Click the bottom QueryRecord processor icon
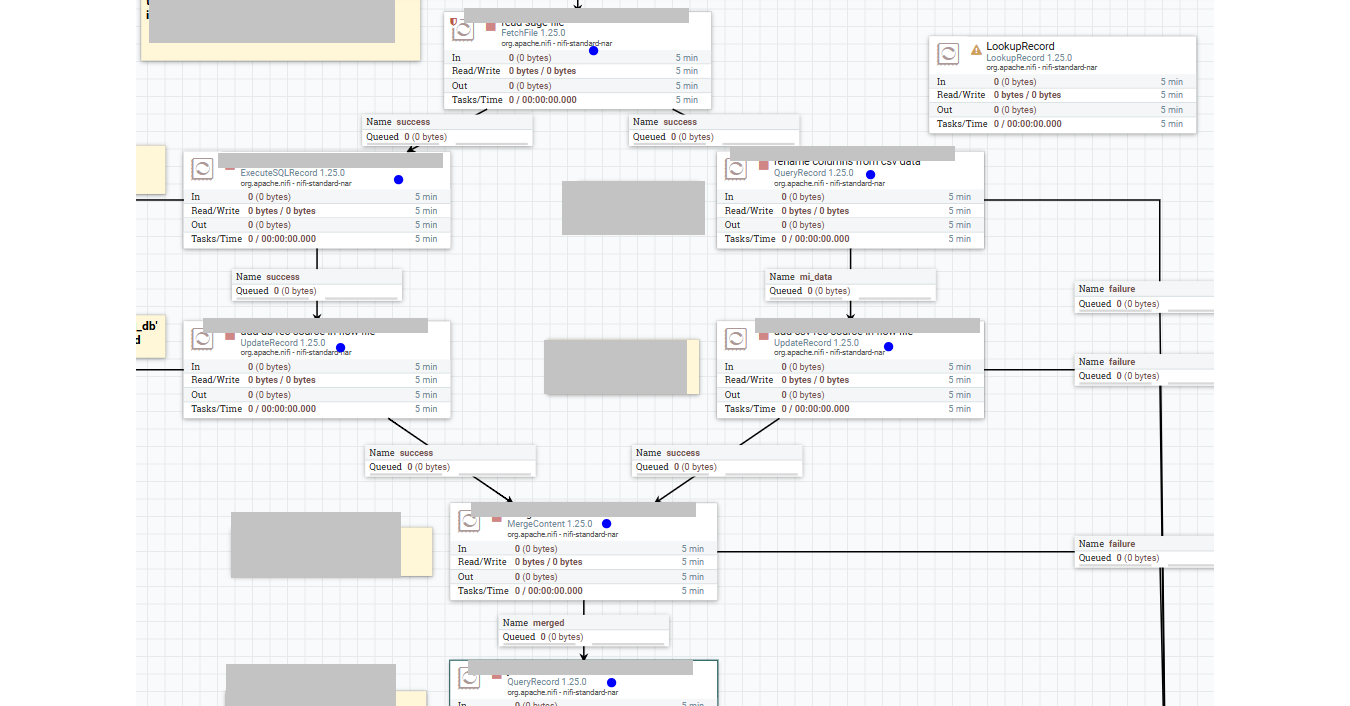This screenshot has height=706, width=1350. click(469, 680)
